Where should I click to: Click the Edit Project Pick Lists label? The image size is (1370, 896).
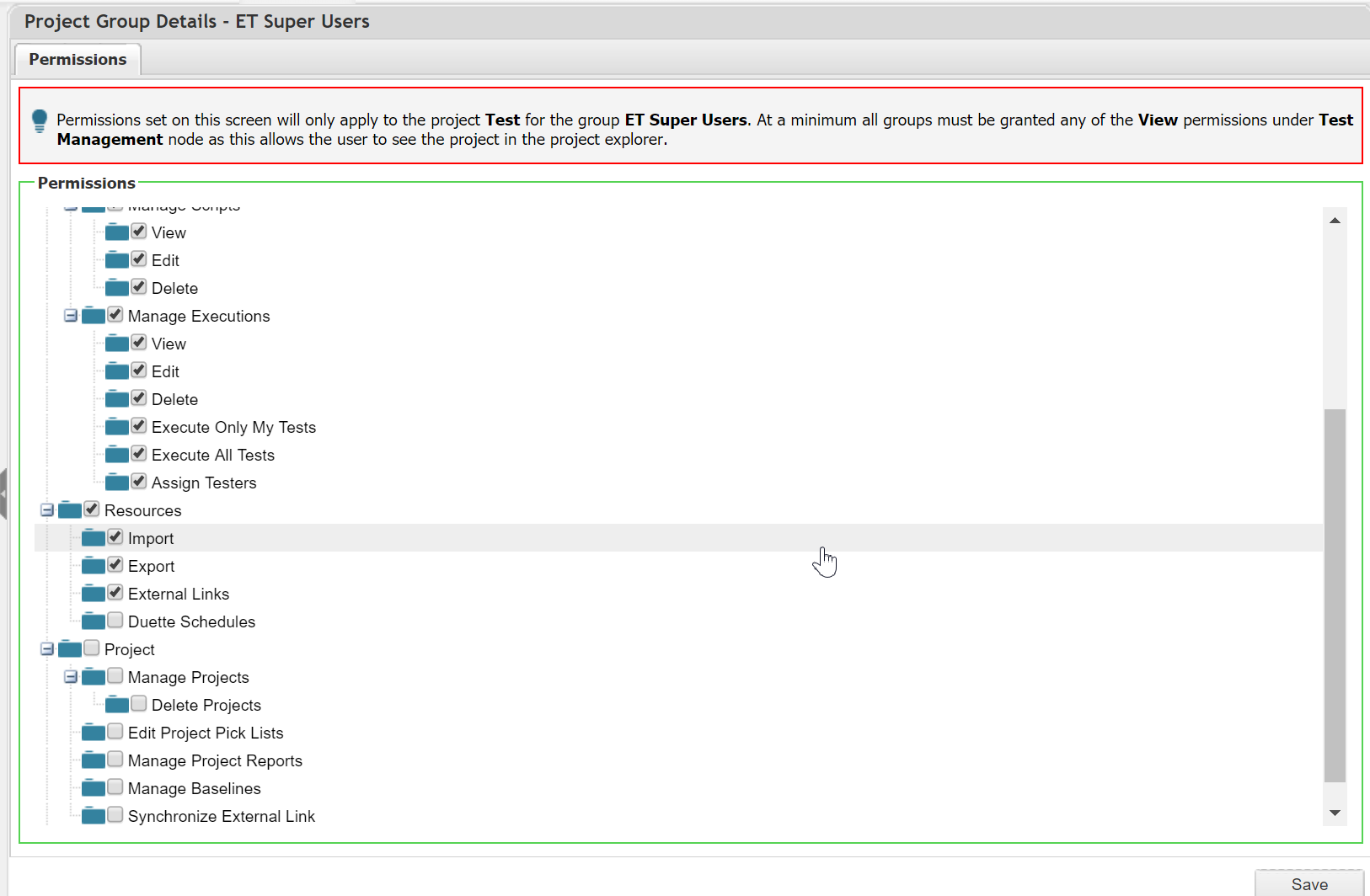[x=206, y=733]
